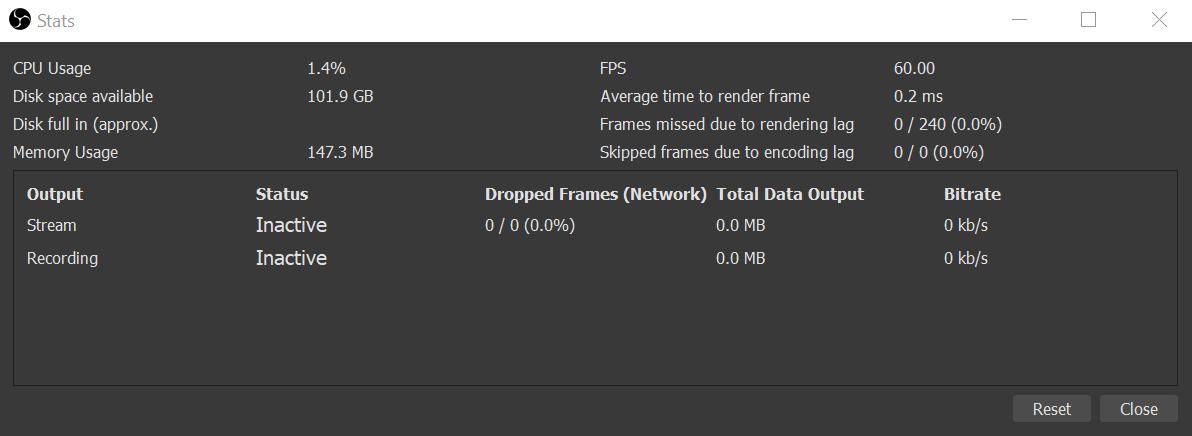Click the Average time to render frame label

coord(705,97)
